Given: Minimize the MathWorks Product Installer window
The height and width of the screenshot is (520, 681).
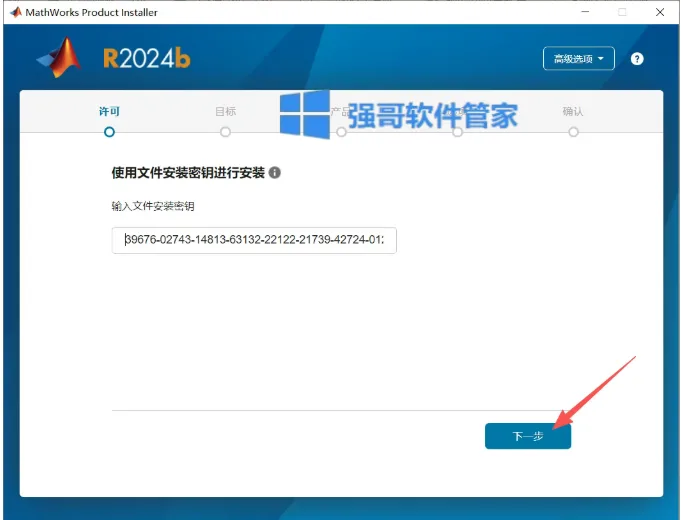Looking at the screenshot, I should 585,12.
